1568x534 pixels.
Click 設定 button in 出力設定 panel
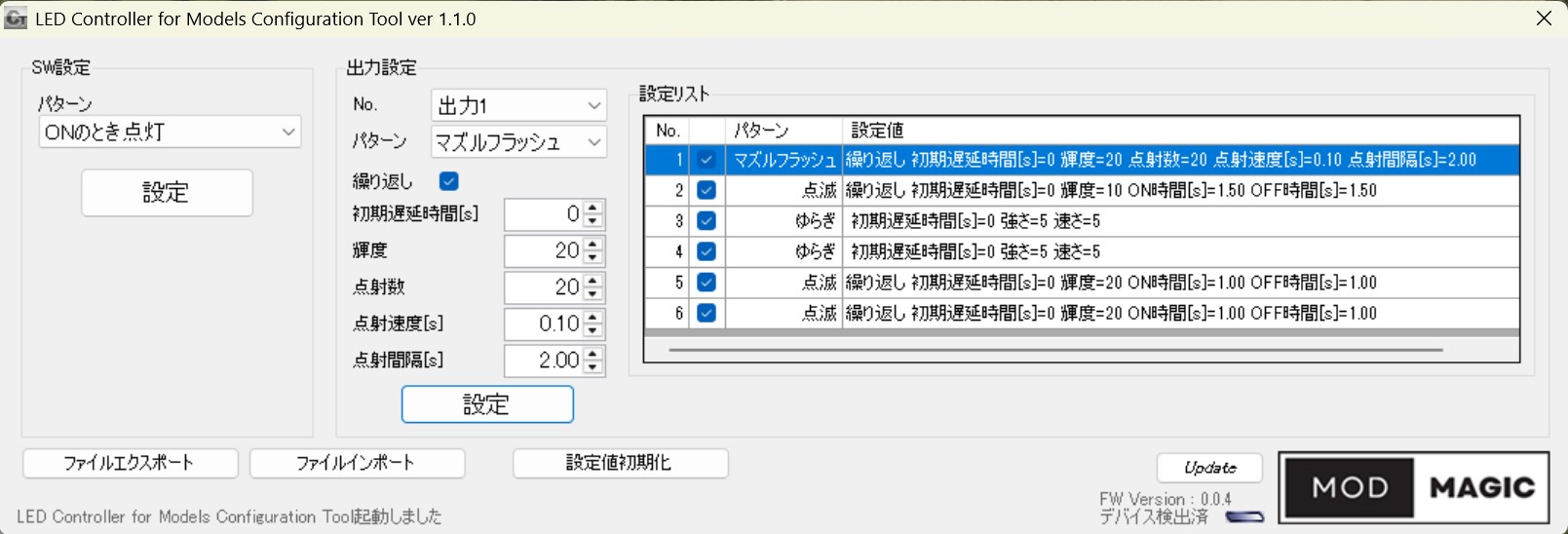coord(487,404)
